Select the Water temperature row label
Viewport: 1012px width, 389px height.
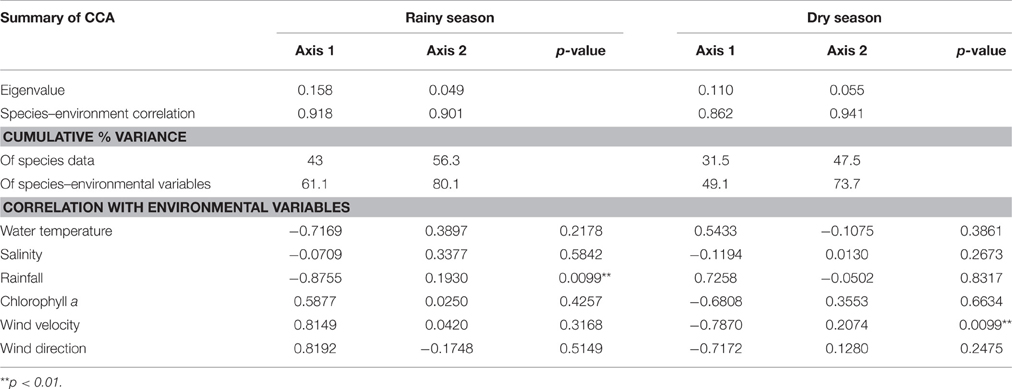point(52,230)
